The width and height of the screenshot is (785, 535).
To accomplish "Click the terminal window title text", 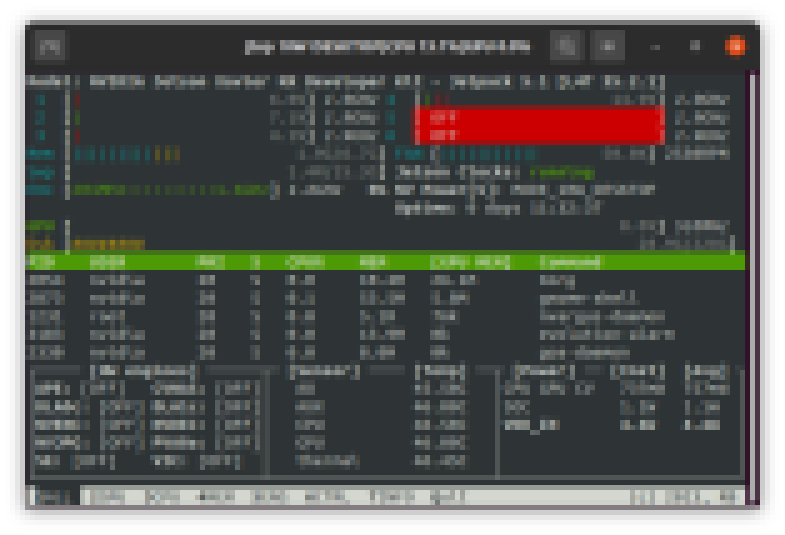I will click(x=387, y=47).
